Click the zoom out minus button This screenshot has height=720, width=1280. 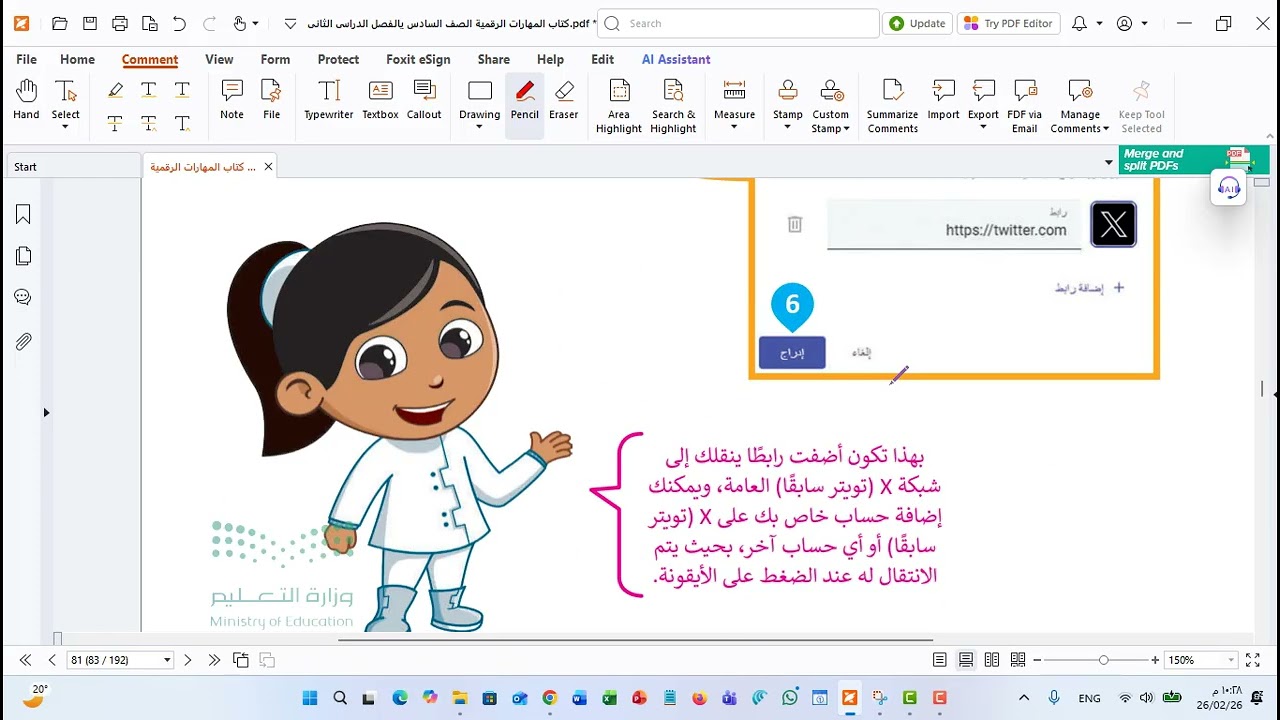pos(1037,660)
